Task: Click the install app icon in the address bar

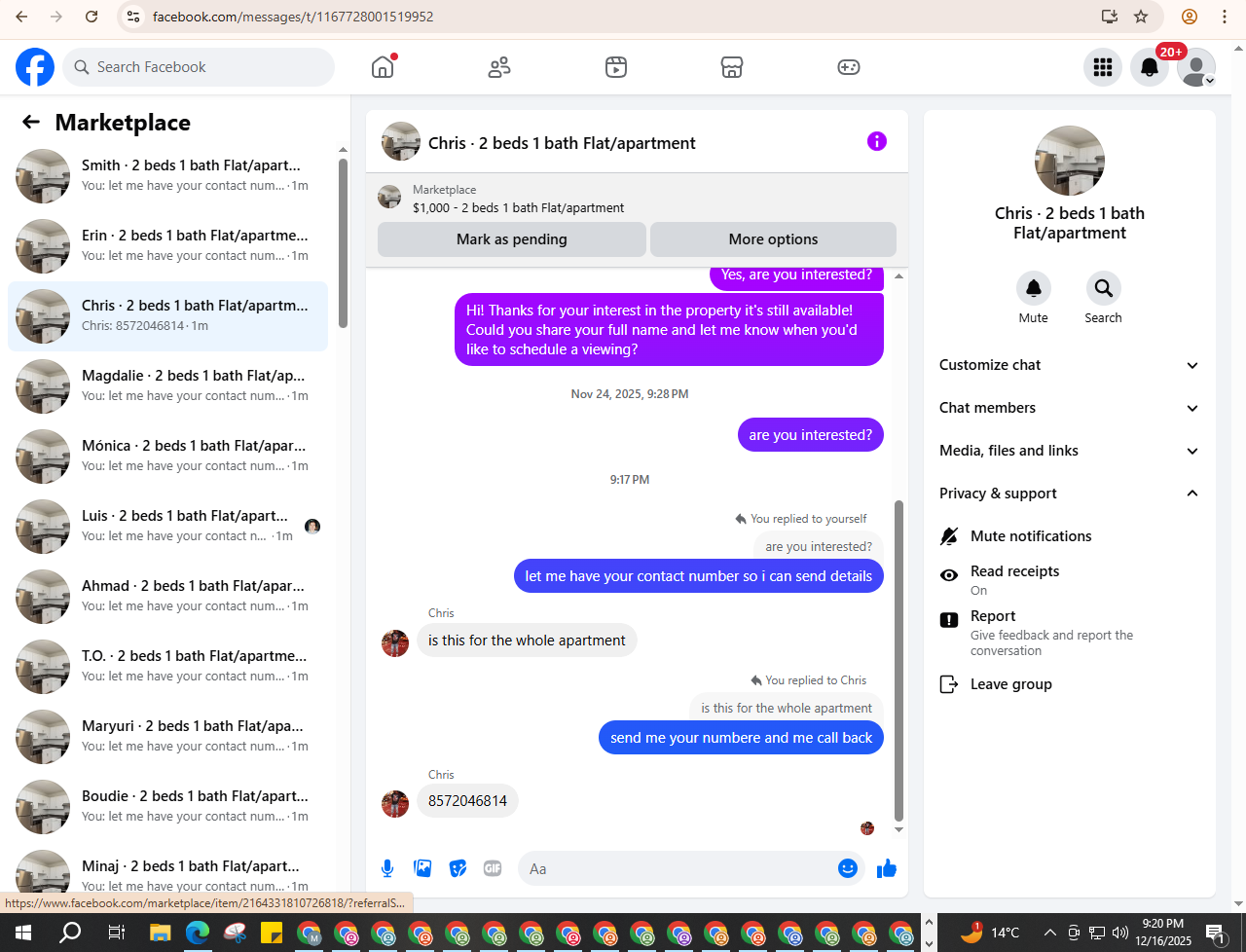Action: (1109, 17)
